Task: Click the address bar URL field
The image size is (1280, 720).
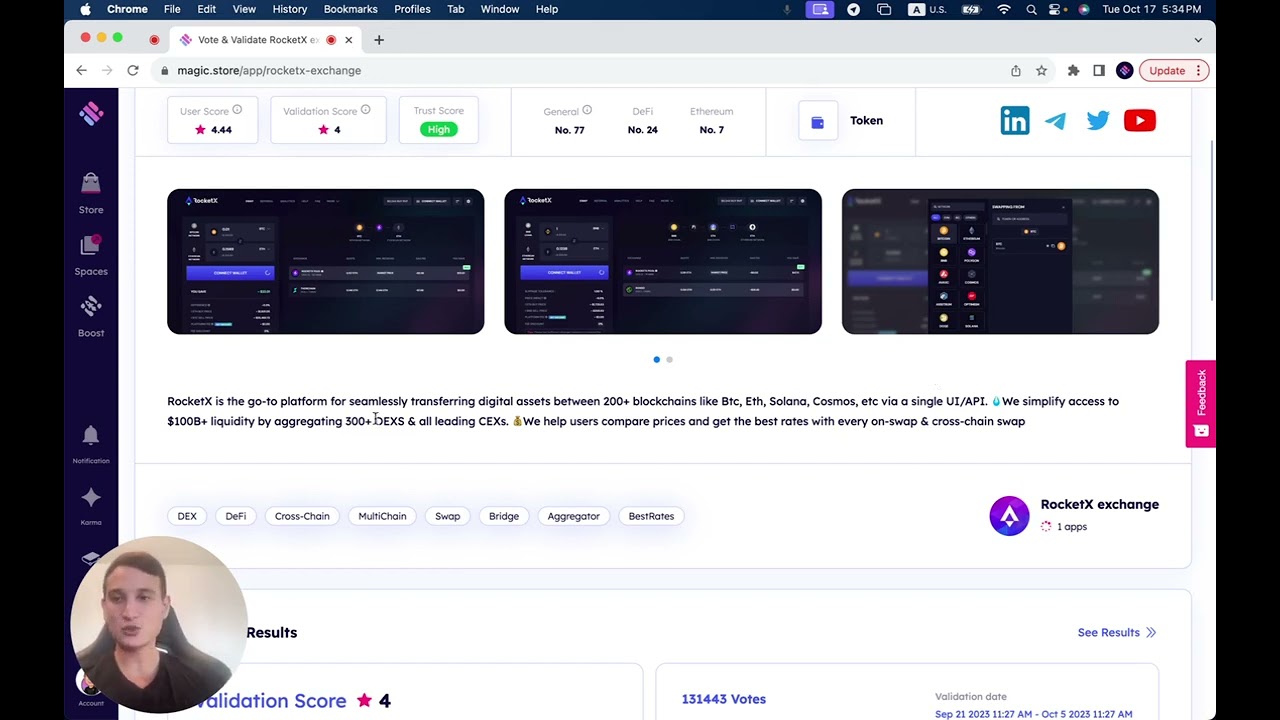Action: 580,70
